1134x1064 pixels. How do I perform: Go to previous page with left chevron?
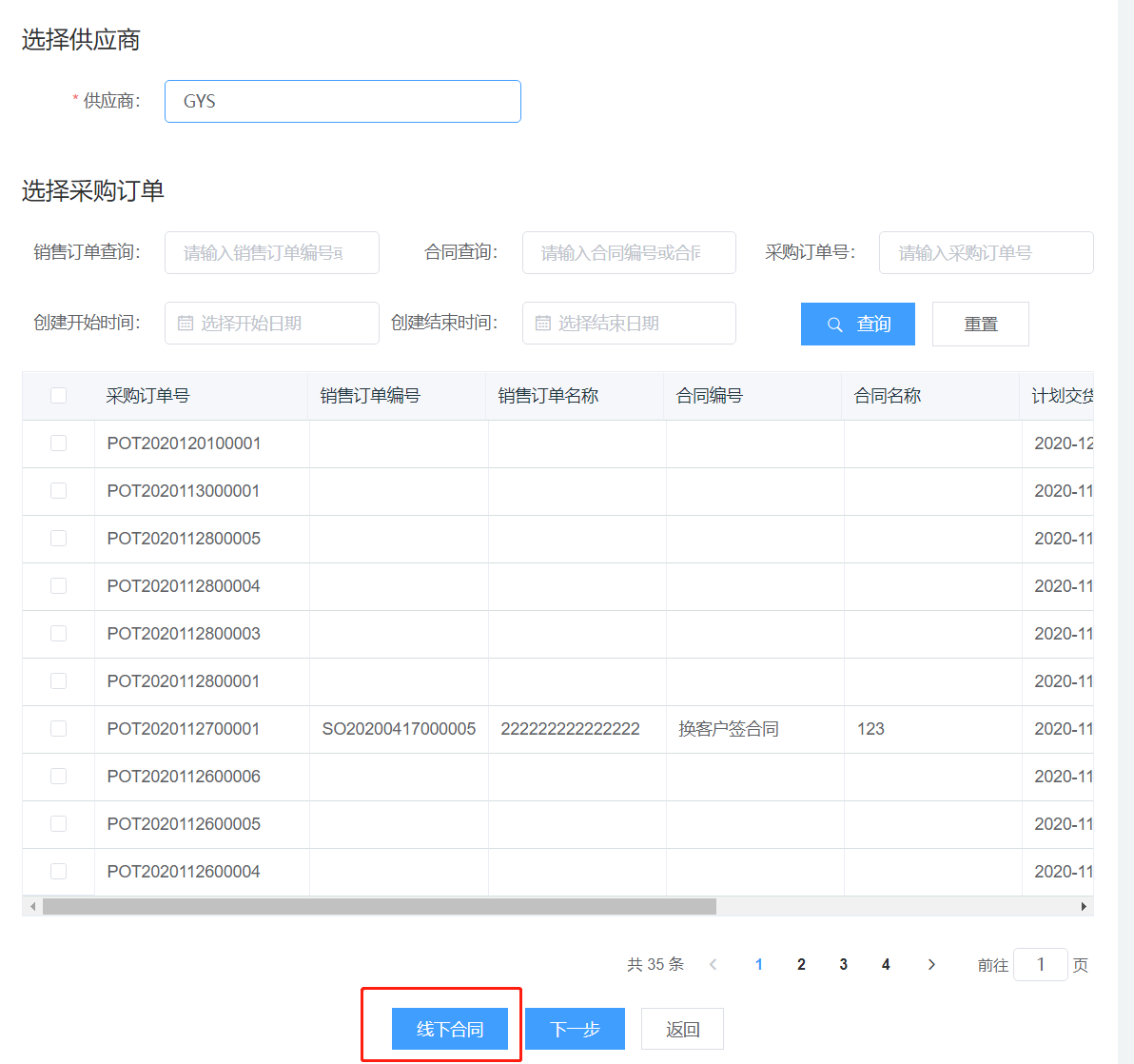713,964
